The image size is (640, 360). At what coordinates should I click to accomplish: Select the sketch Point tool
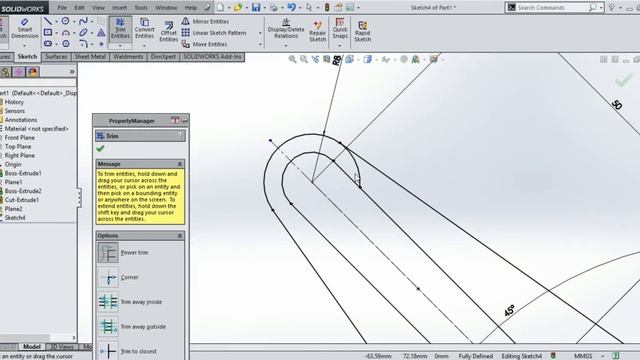(101, 44)
